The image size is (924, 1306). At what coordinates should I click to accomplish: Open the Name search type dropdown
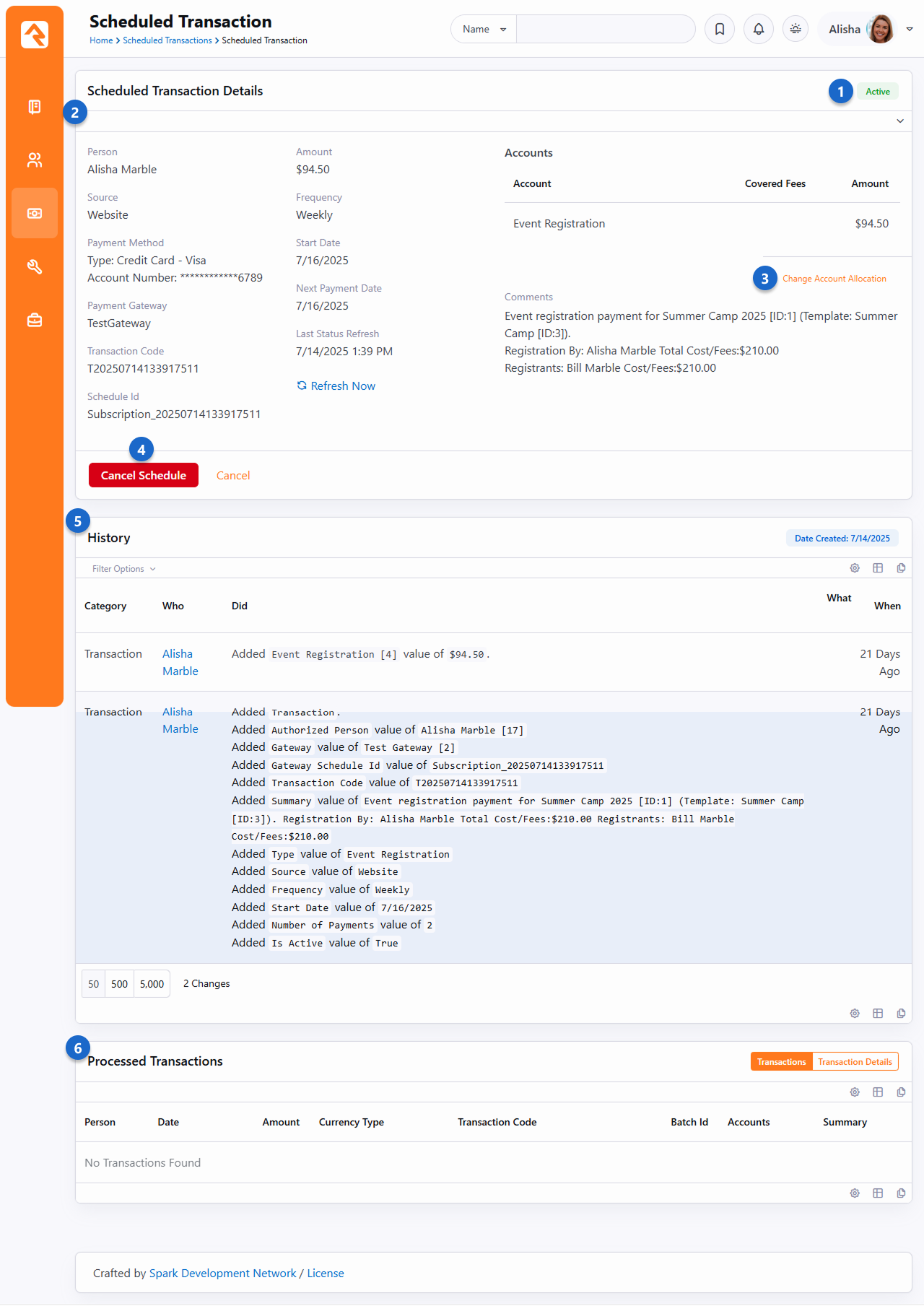[484, 30]
